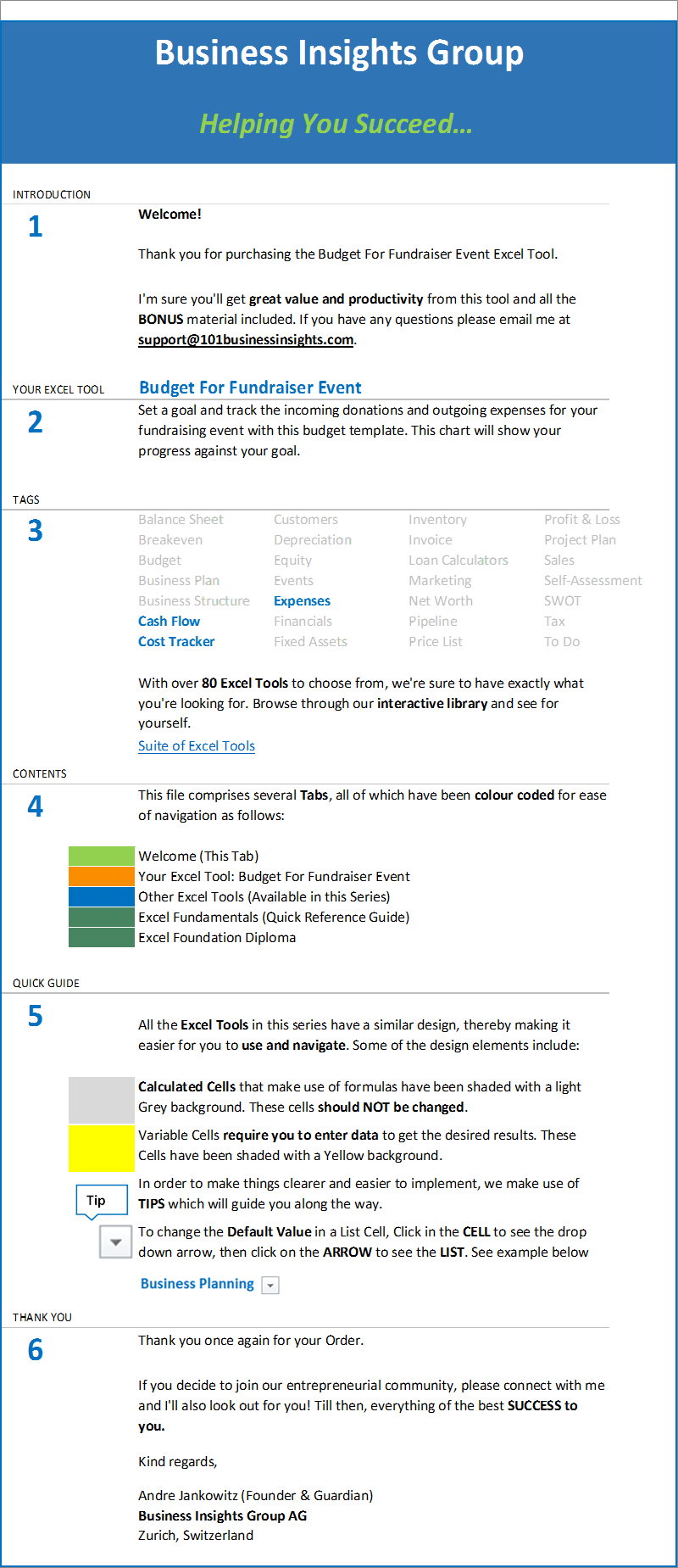Click the orange Your Excel Tool swatch
Screen dimensions: 678x1568
[102, 877]
